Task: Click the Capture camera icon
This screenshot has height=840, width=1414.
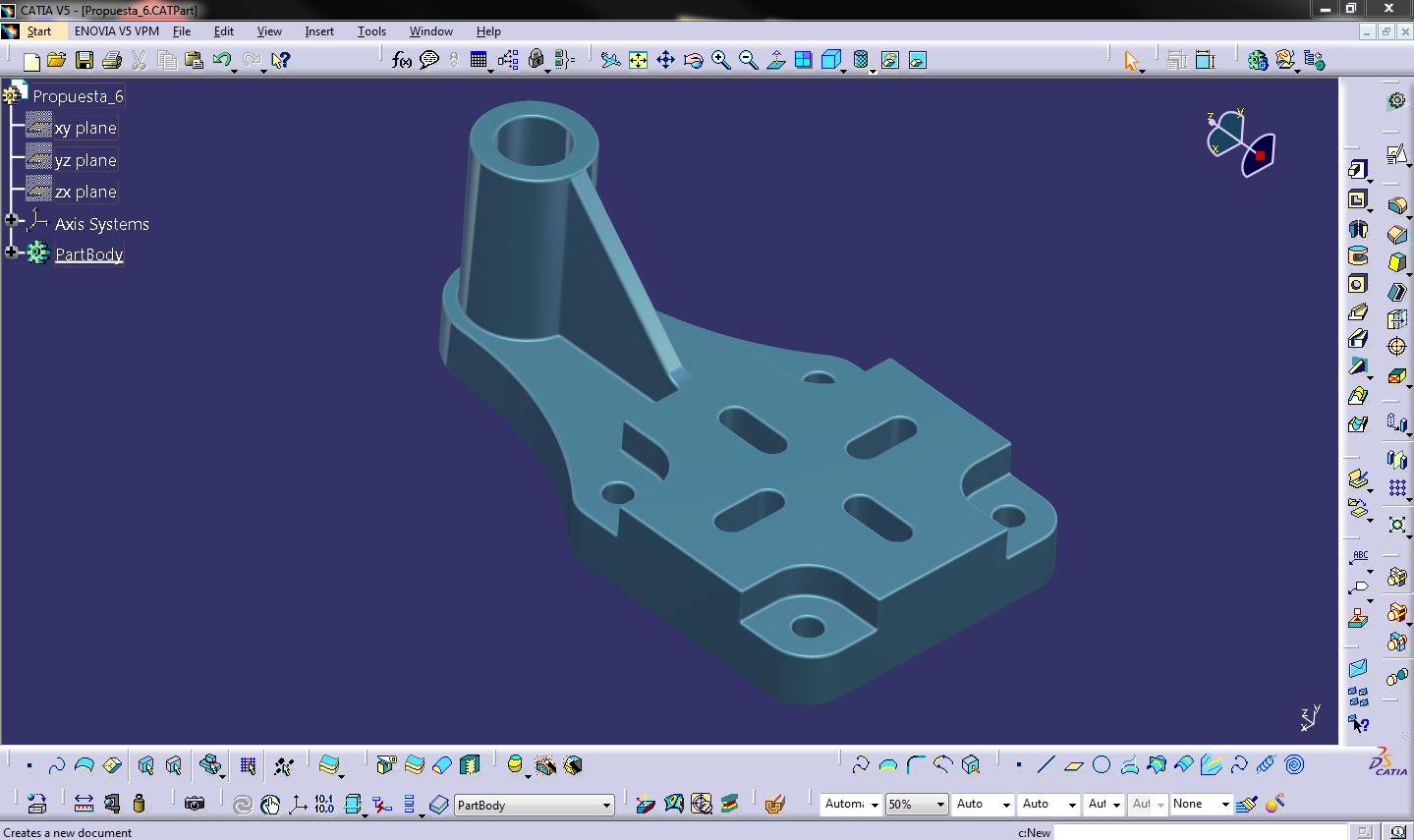Action: [195, 804]
